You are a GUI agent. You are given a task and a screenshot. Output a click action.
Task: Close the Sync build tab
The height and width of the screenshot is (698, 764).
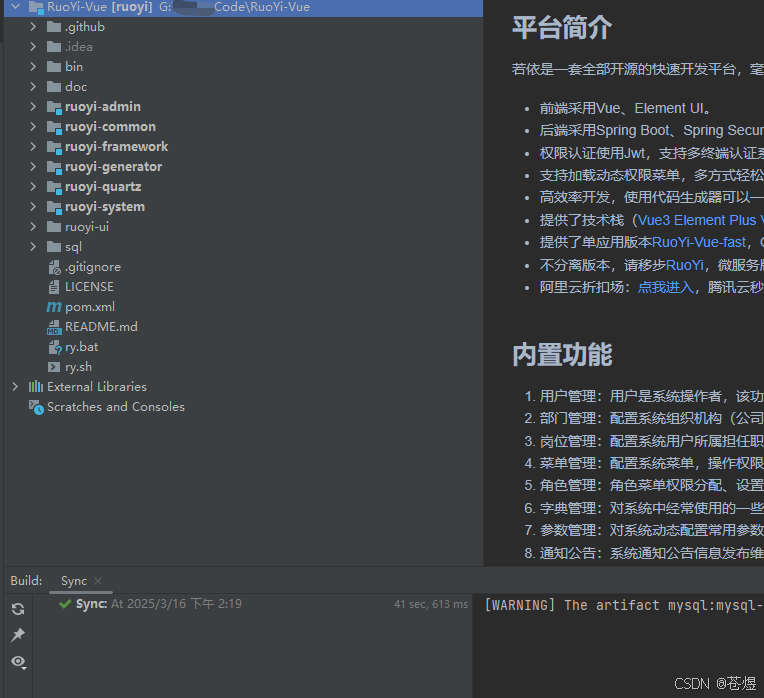[x=98, y=581]
